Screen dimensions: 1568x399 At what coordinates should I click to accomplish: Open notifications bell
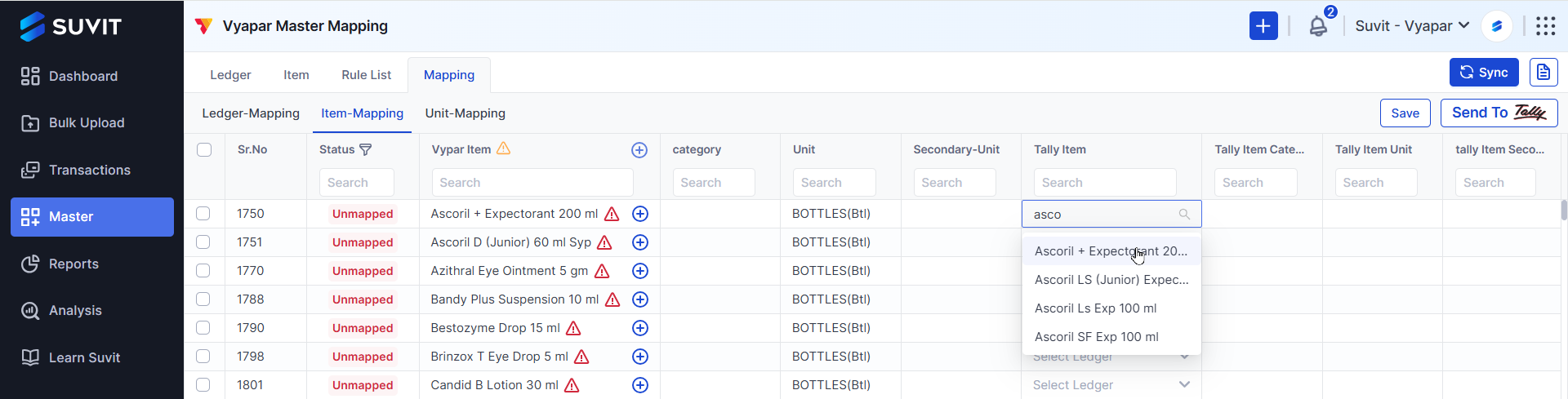1318,26
